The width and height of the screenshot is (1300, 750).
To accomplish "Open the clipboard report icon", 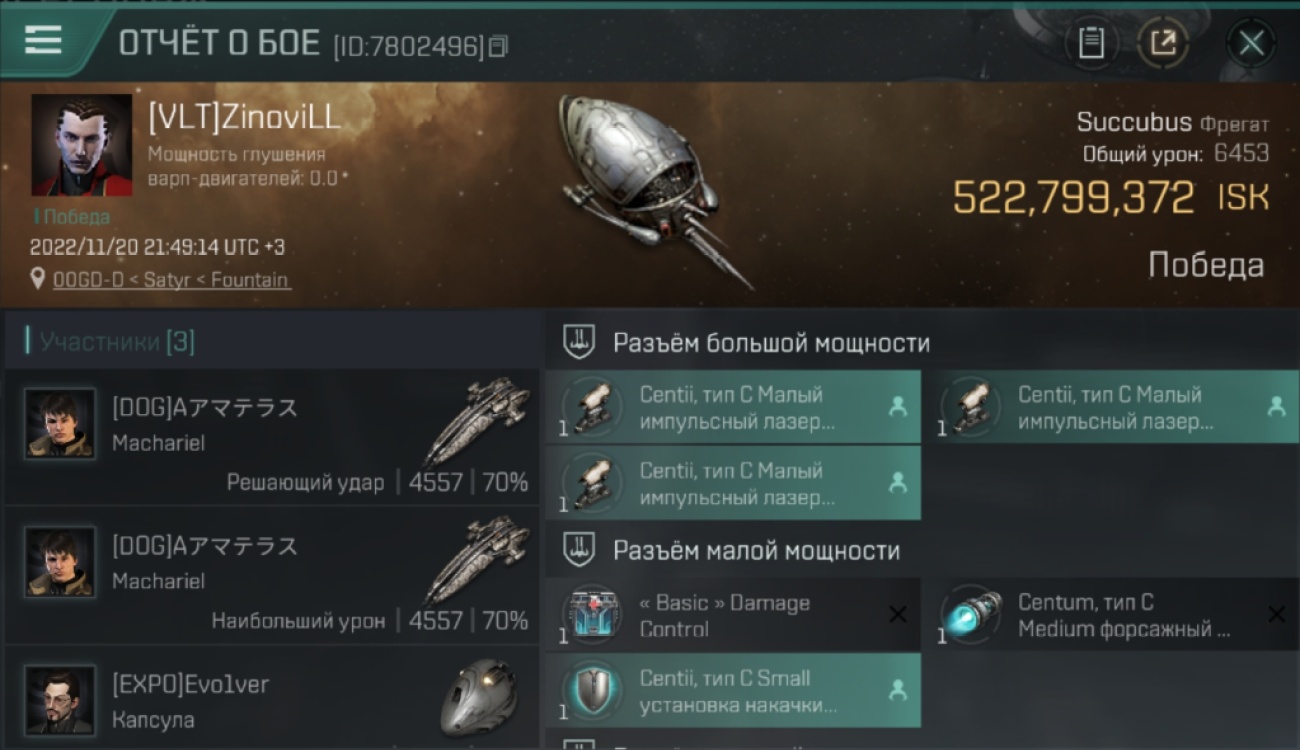I will click(x=1091, y=43).
